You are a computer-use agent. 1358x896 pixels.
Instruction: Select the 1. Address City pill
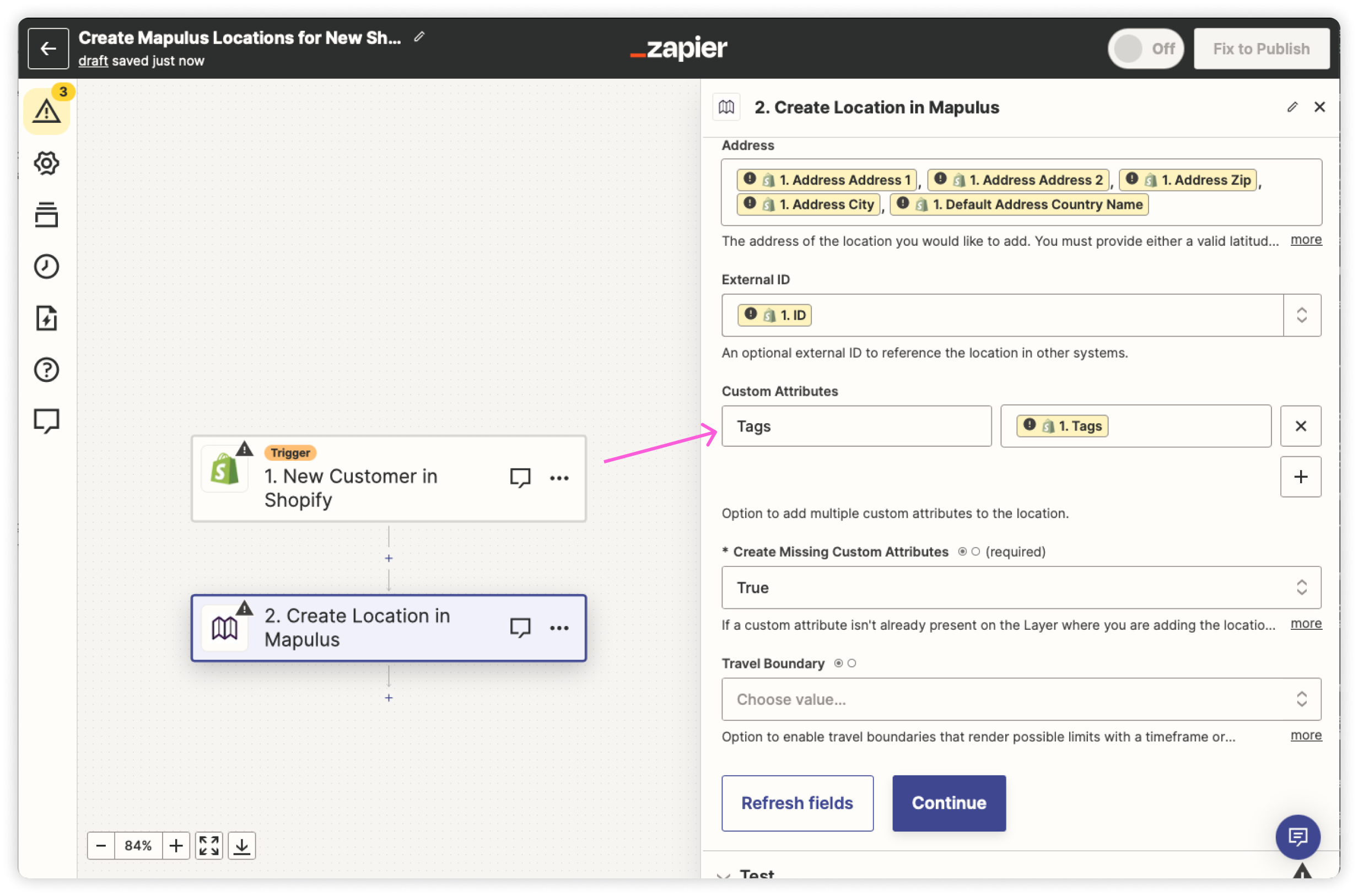pos(808,204)
